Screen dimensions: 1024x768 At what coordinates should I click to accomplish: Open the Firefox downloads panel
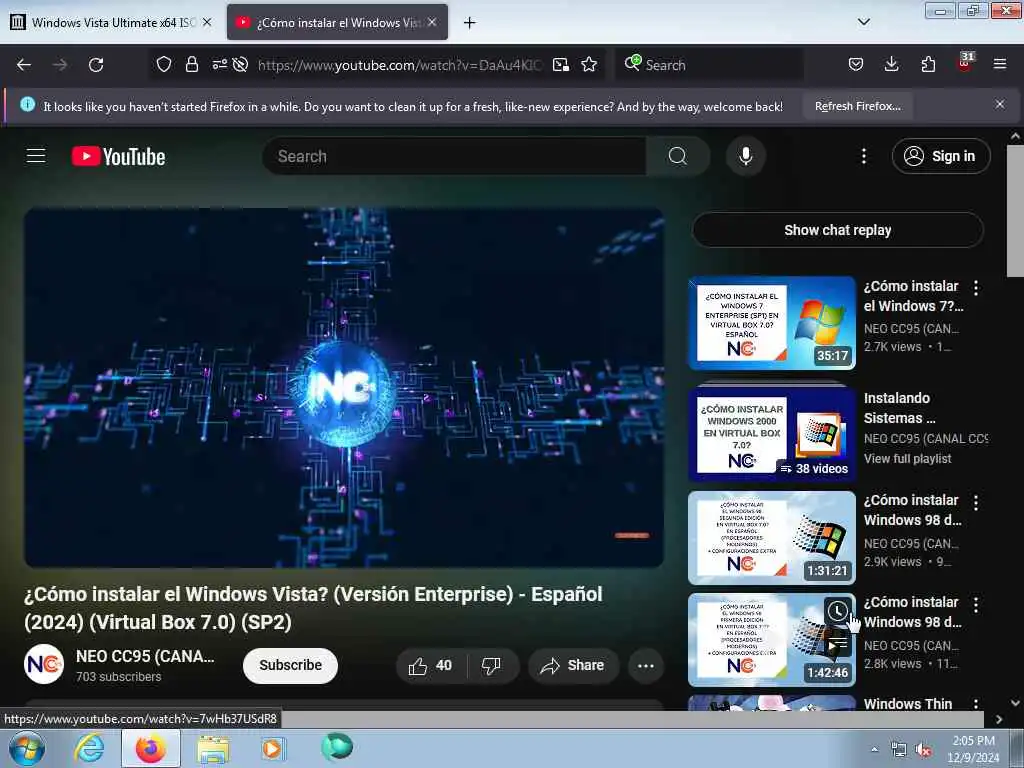click(891, 65)
